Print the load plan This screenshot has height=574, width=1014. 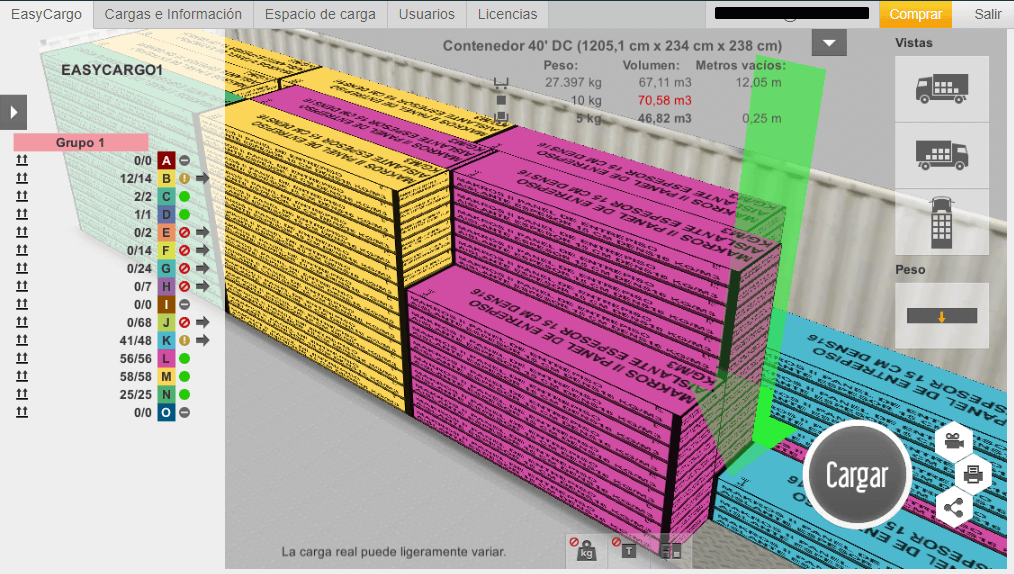(970, 474)
